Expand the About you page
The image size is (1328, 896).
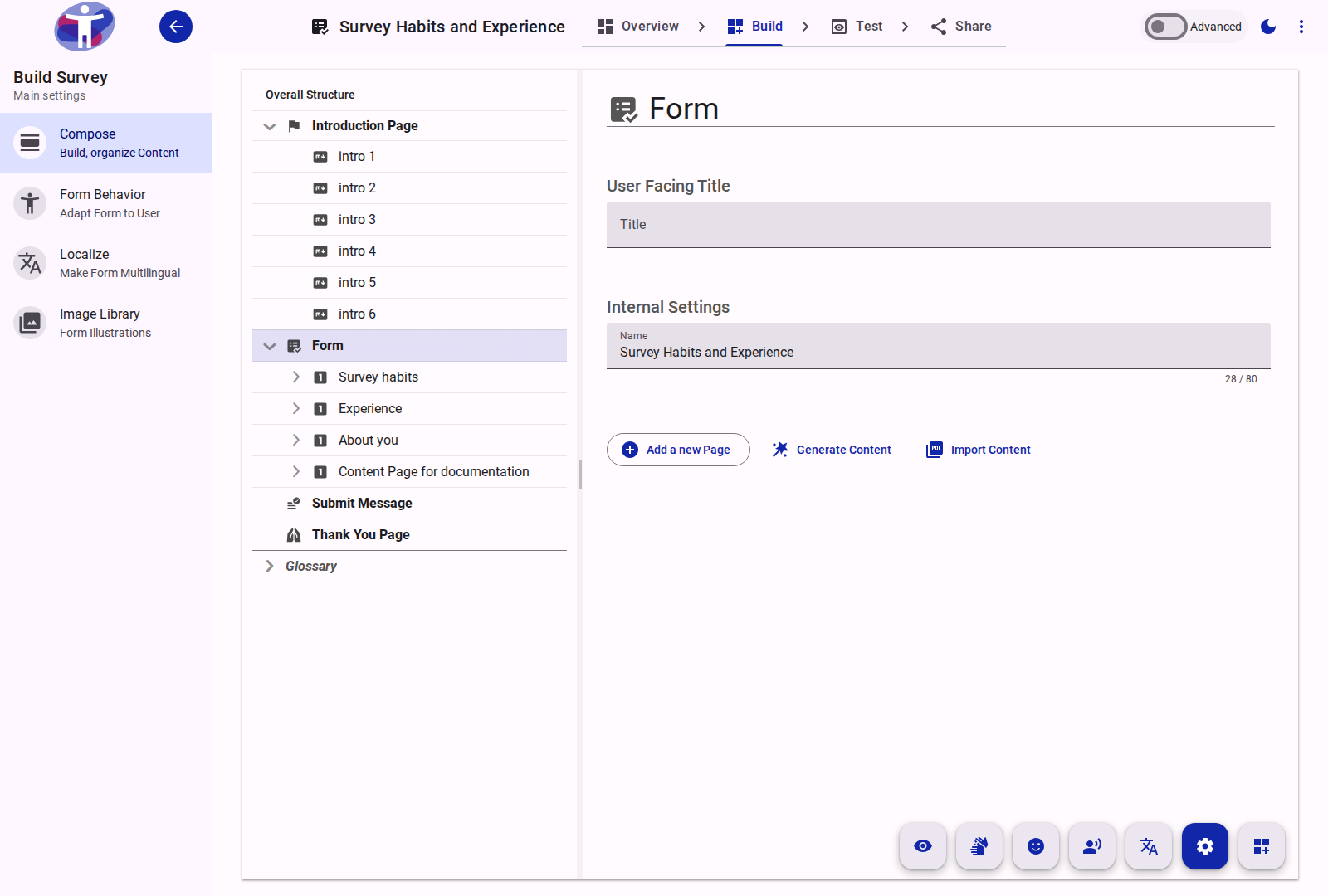(295, 441)
